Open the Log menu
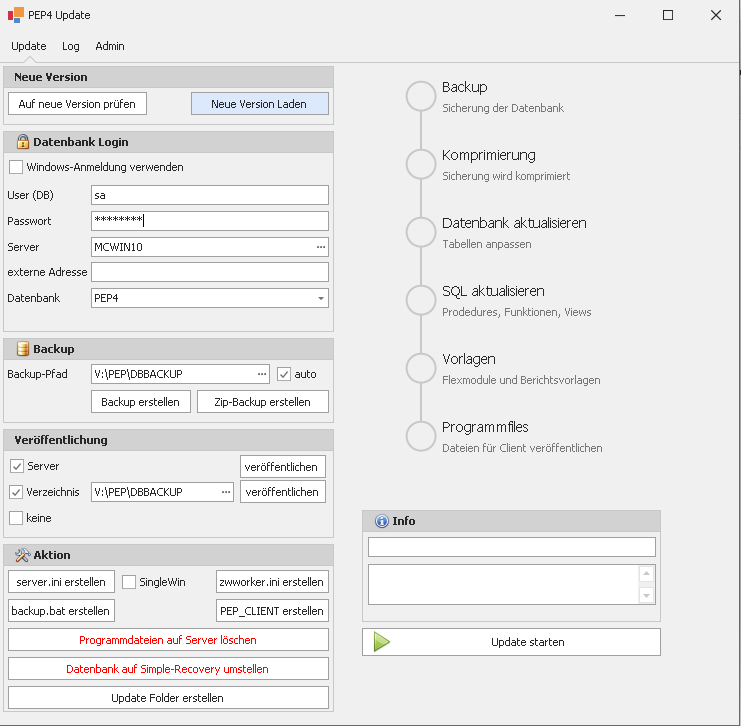Image resolution: width=741 pixels, height=726 pixels. 70,46
